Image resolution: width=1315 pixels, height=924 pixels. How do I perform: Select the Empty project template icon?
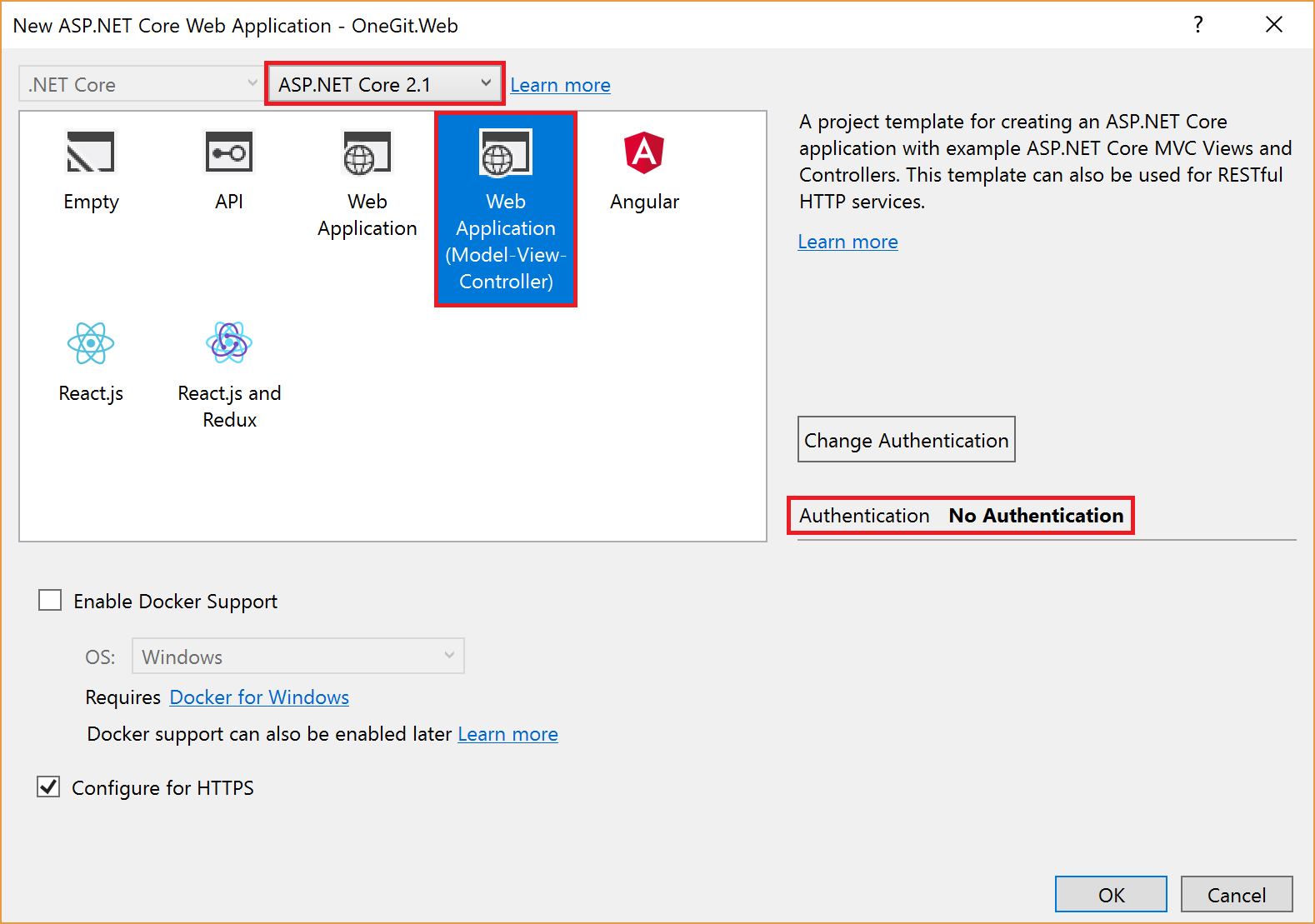pyautogui.click(x=91, y=152)
